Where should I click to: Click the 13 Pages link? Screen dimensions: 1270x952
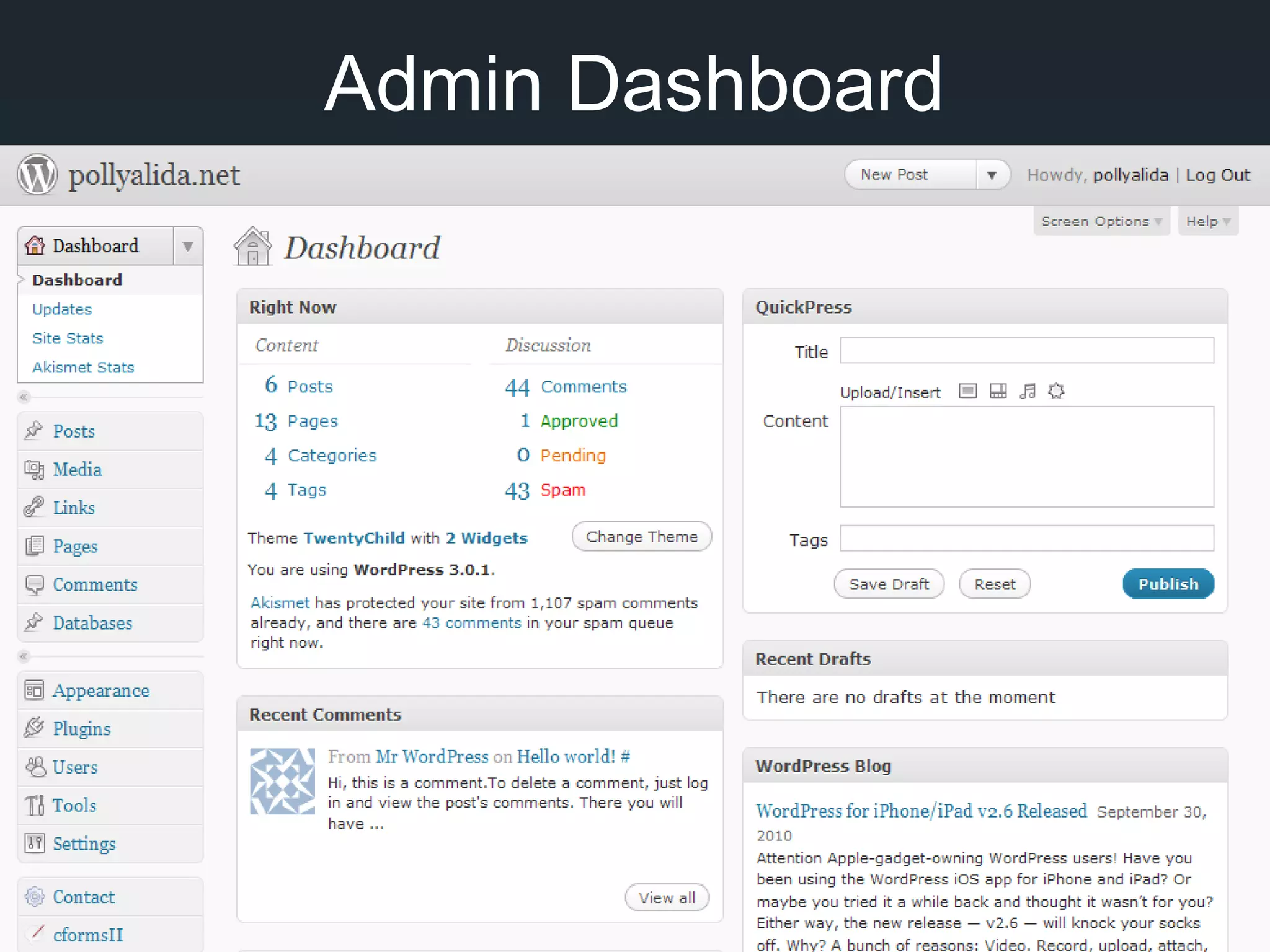296,421
